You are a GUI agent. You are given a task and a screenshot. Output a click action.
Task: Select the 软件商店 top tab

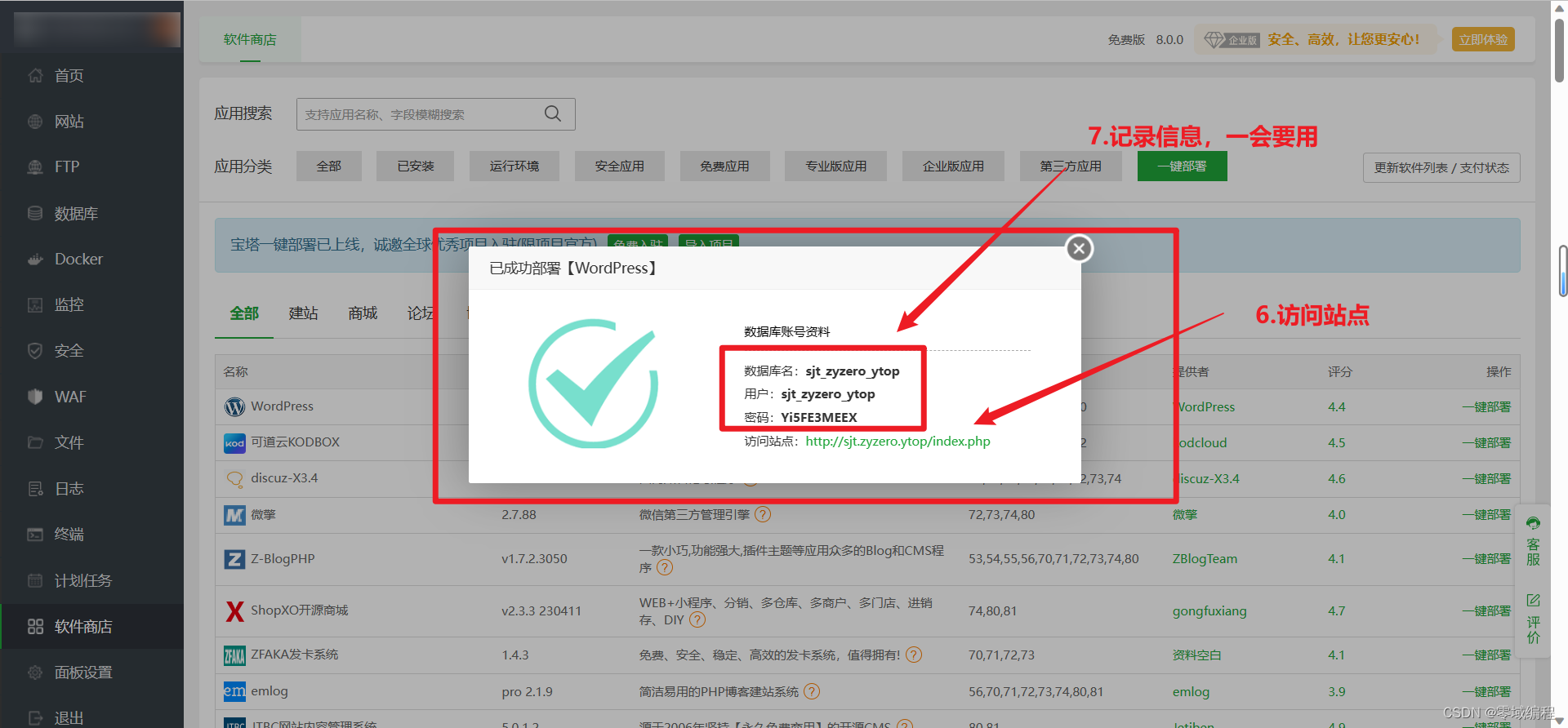pyautogui.click(x=250, y=39)
